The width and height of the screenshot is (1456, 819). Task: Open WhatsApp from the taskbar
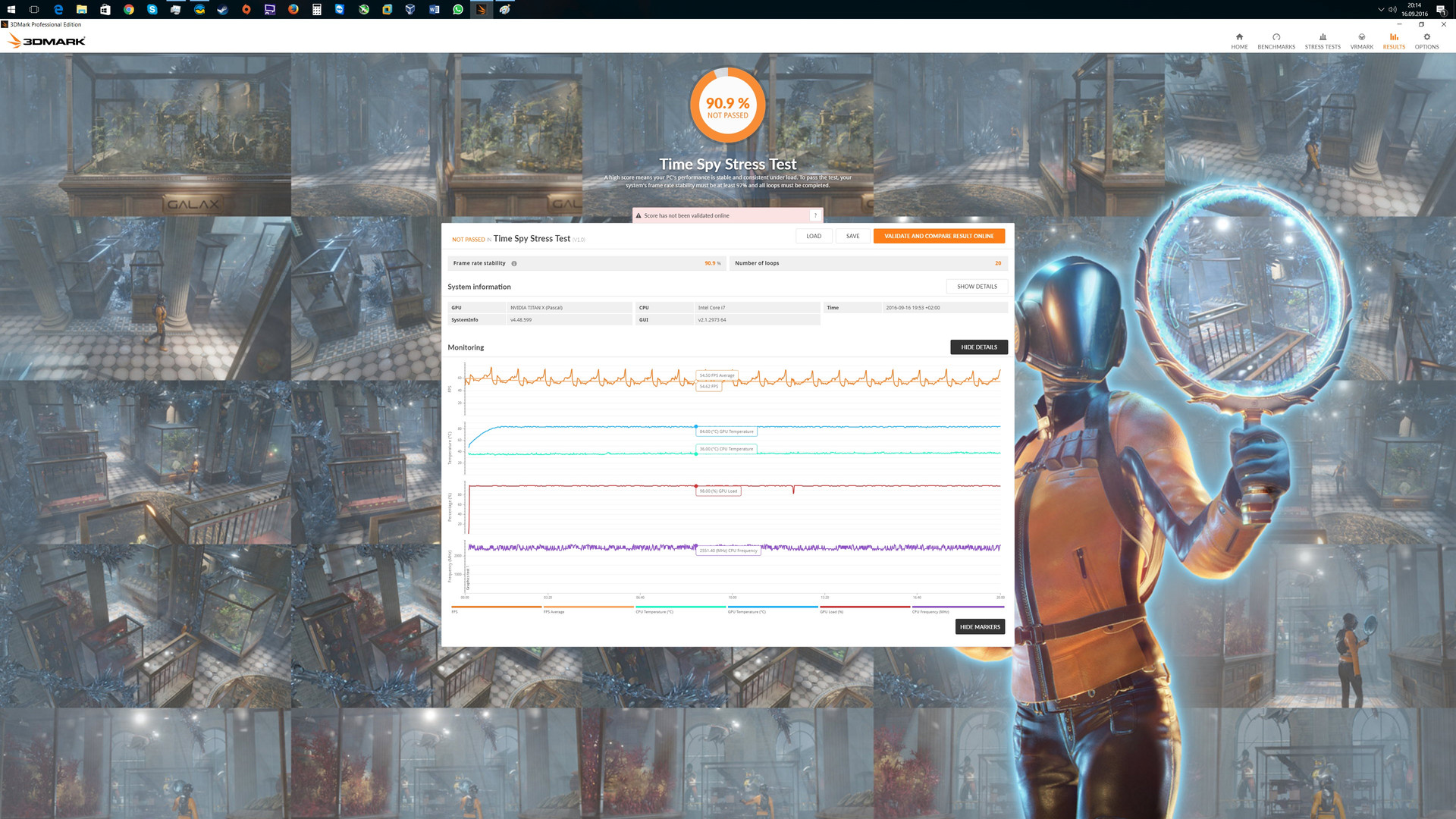[x=457, y=9]
